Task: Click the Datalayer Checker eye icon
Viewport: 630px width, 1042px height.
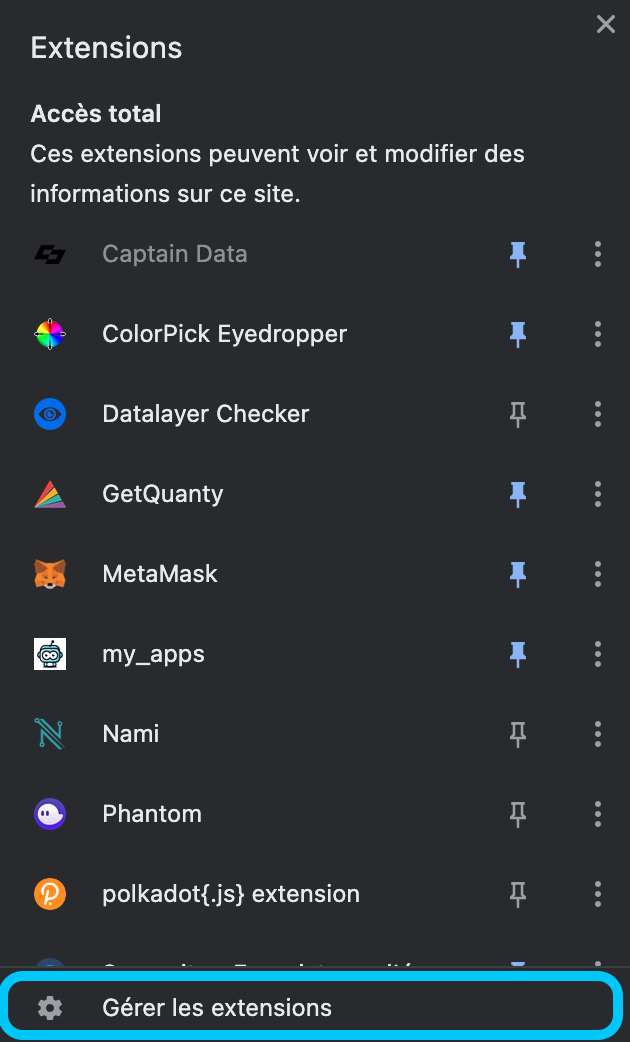Action: (x=50, y=414)
